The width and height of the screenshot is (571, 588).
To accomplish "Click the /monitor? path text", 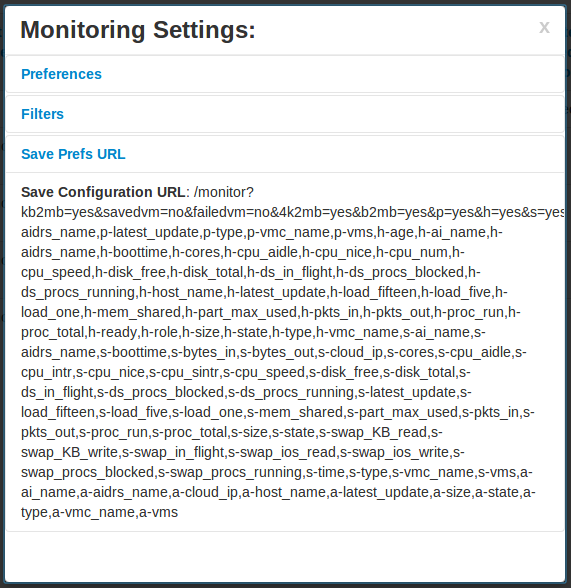I will click(224, 192).
